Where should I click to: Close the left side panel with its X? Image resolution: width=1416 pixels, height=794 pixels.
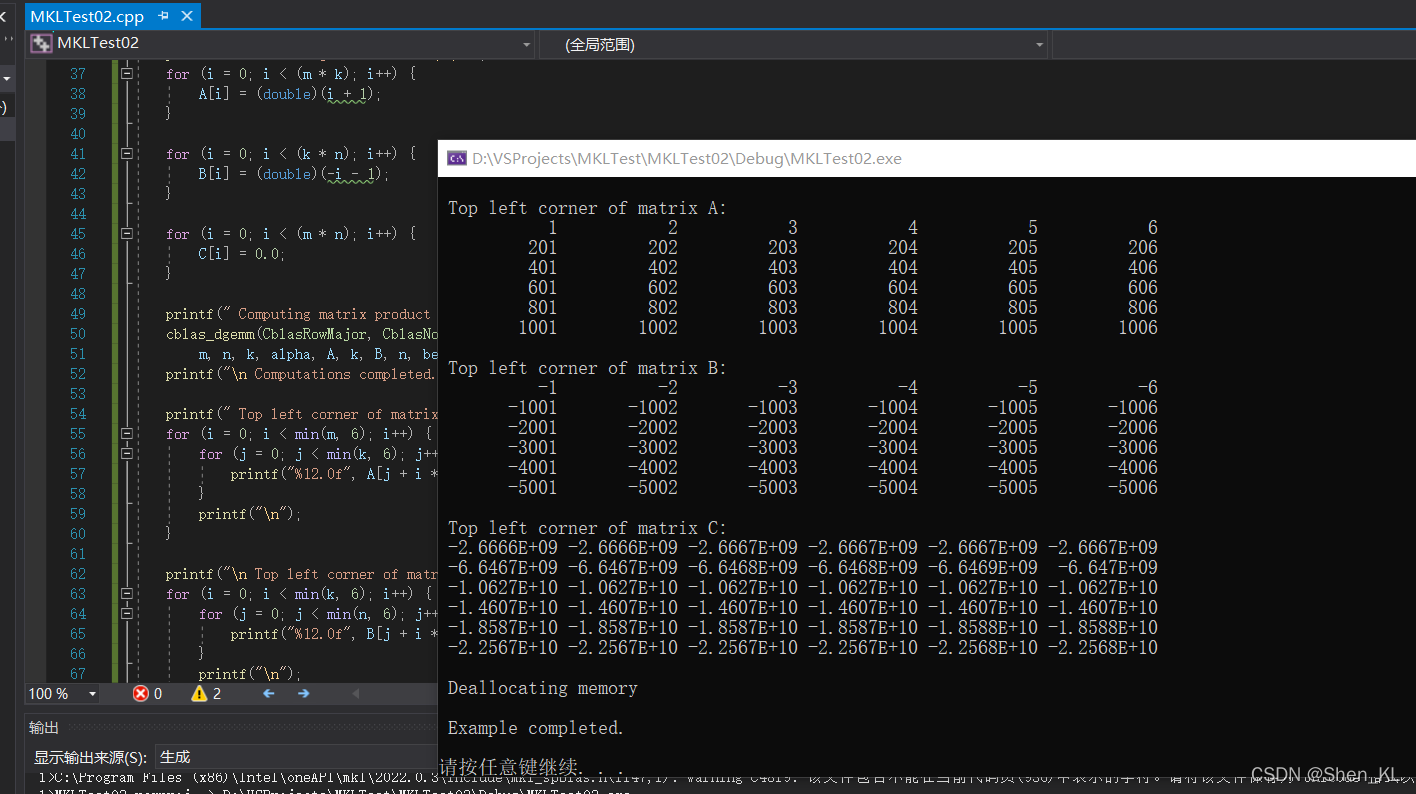click(3, 16)
